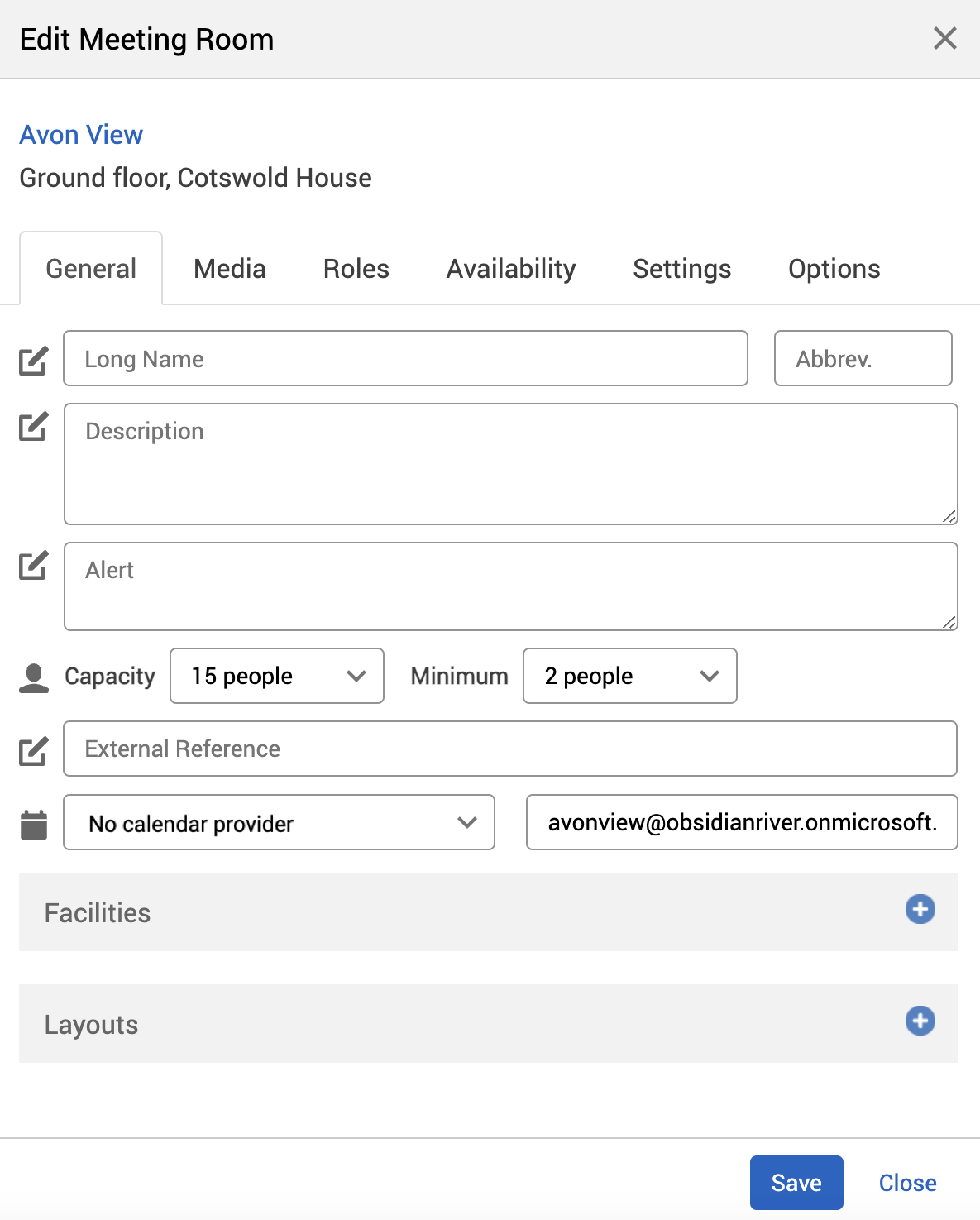
Task: Click the person icon beside Capacity
Action: 34,677
